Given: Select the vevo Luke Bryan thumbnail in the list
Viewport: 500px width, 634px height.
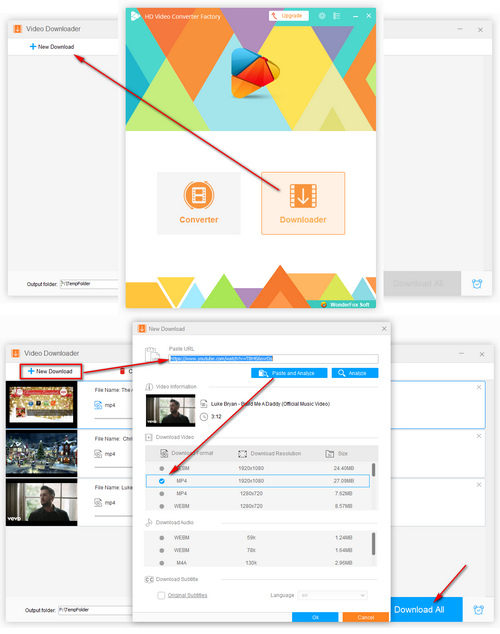Looking at the screenshot, I should click(x=41, y=502).
